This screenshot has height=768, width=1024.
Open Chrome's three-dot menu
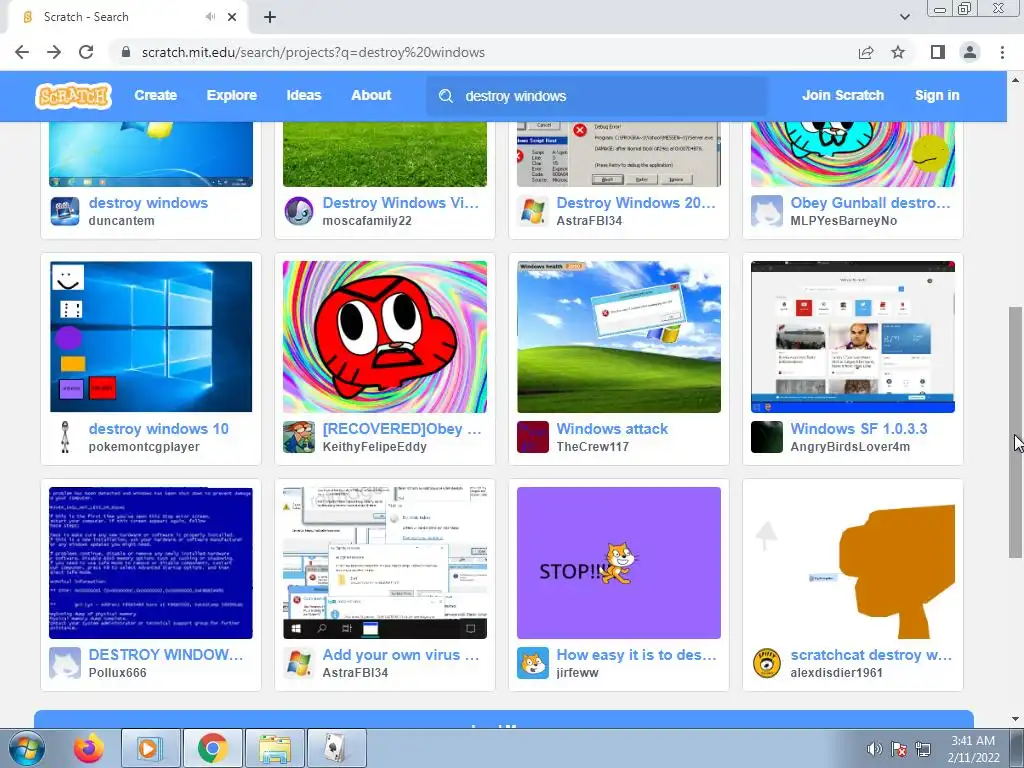point(1002,52)
